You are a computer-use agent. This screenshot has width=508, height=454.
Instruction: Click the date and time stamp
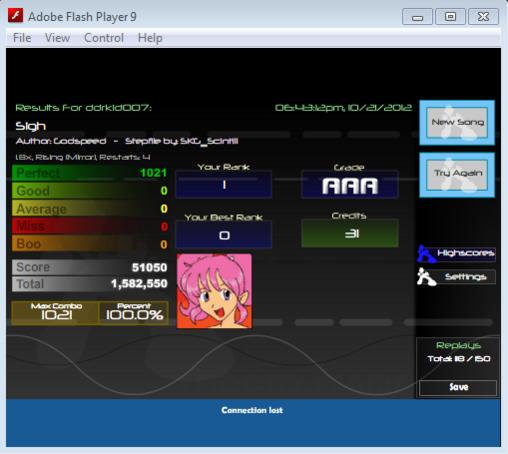[x=343, y=108]
